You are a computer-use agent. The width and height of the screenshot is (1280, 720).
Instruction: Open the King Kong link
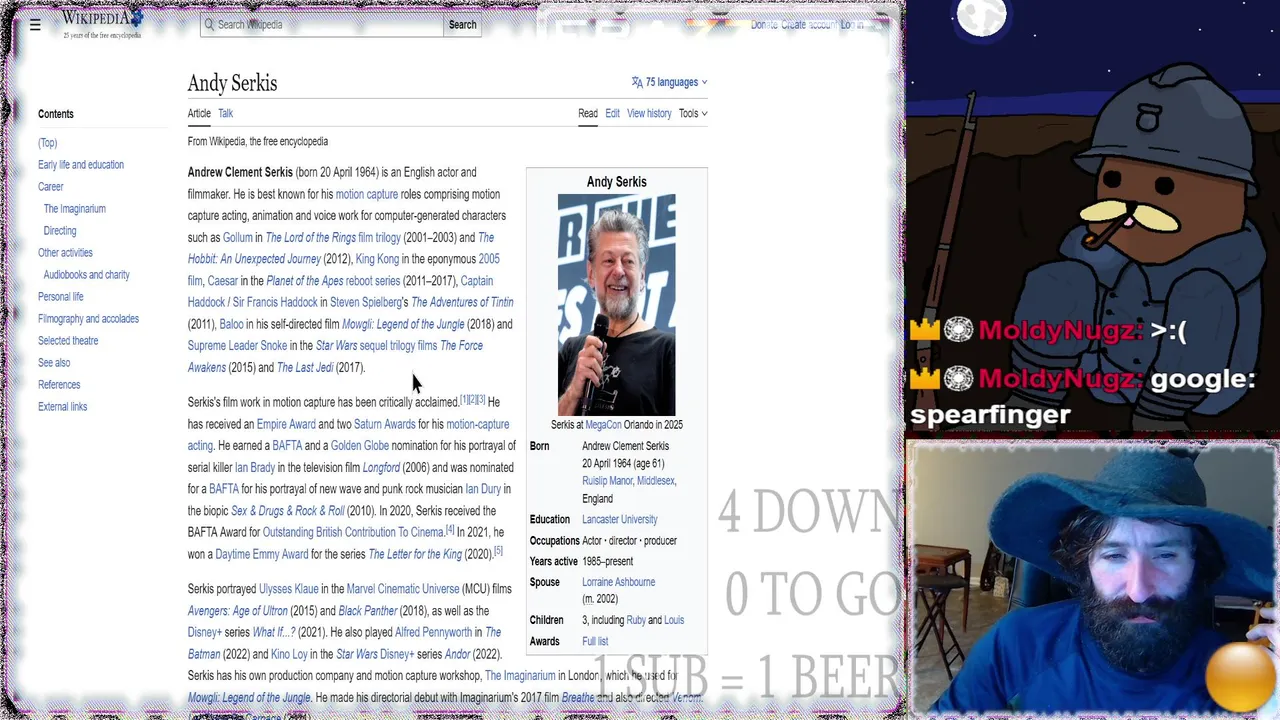377,259
